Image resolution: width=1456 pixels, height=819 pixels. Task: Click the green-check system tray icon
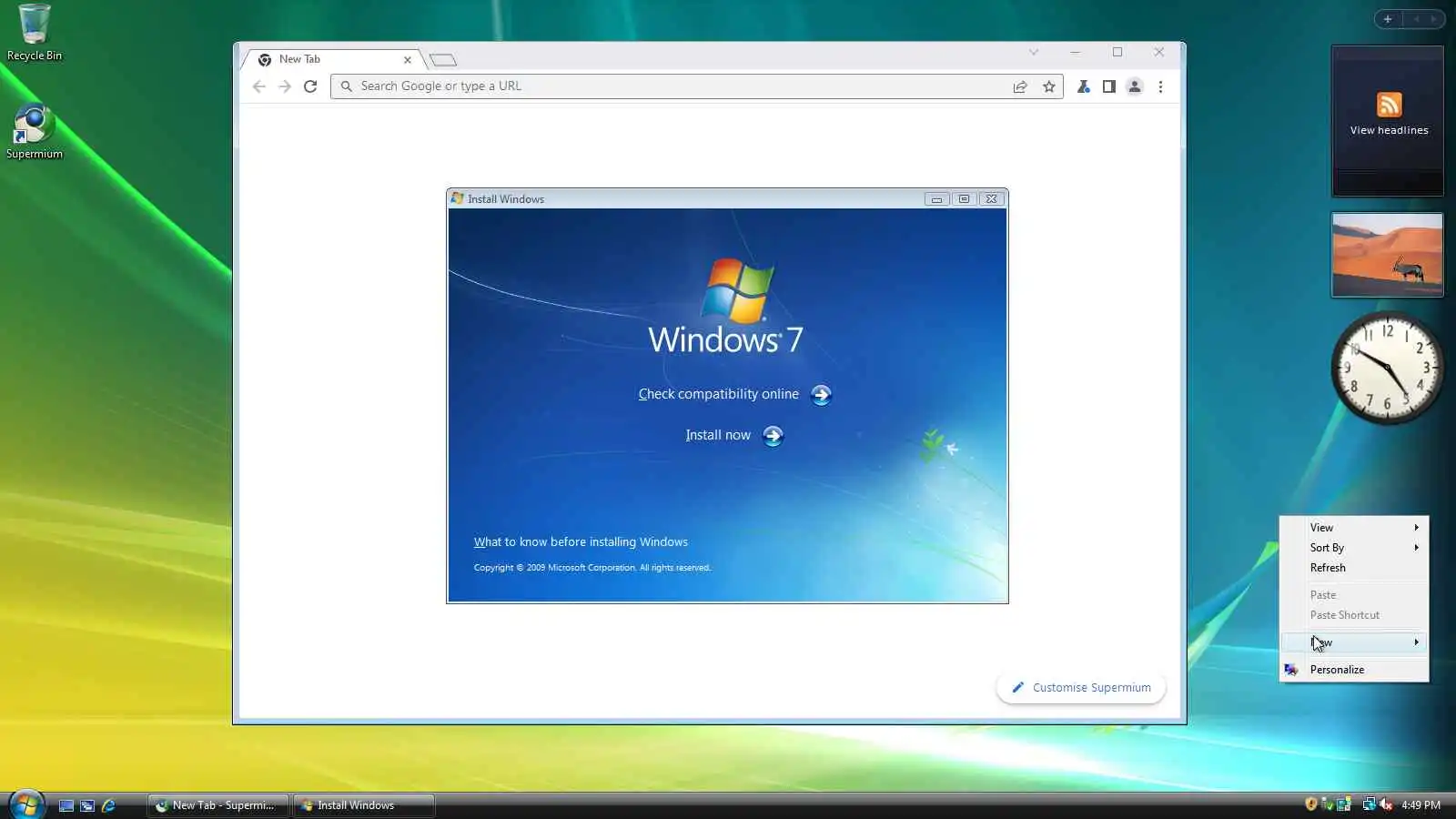click(x=1328, y=804)
